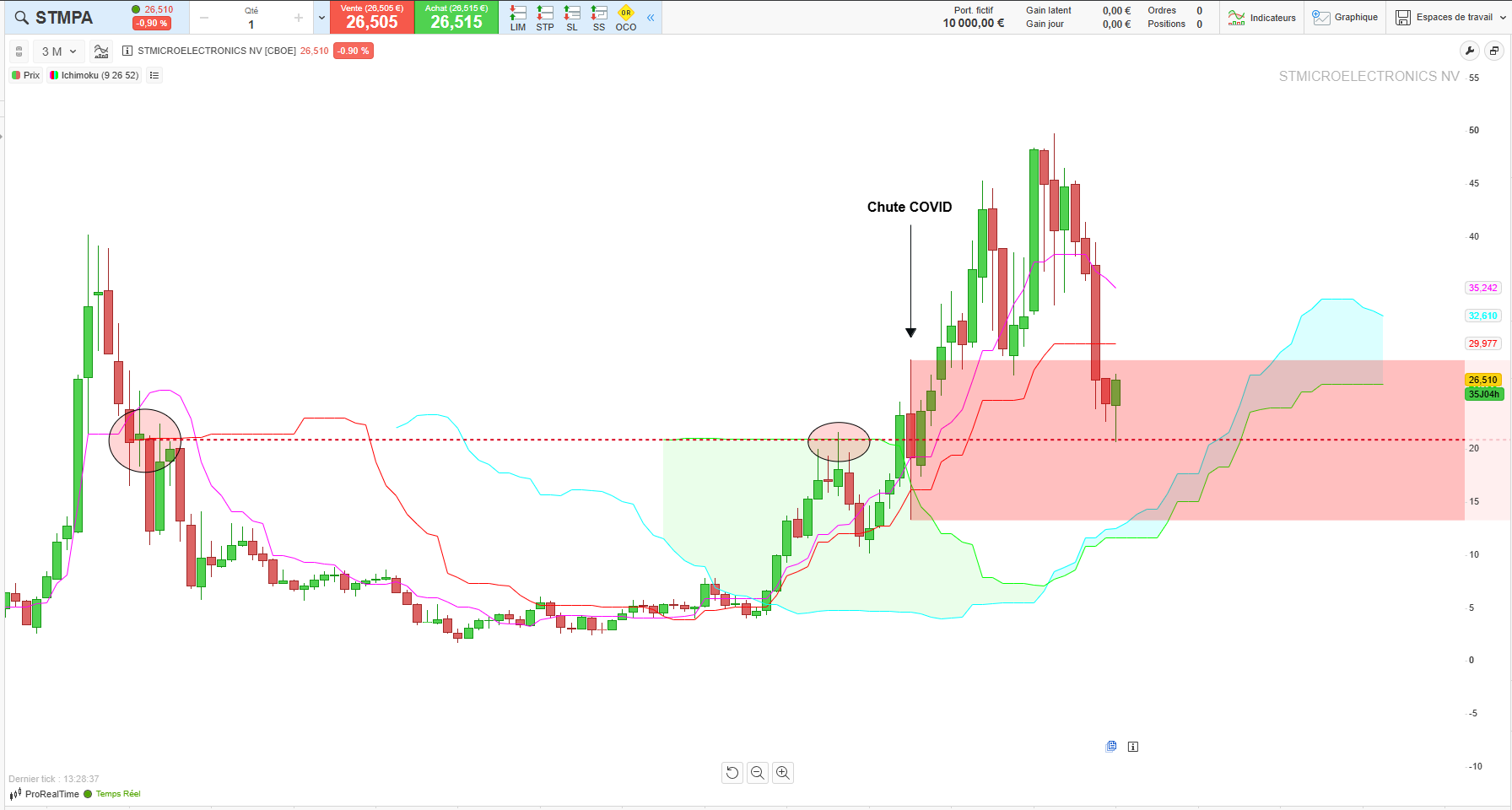Open the quantity options dropdown arrow

321,18
